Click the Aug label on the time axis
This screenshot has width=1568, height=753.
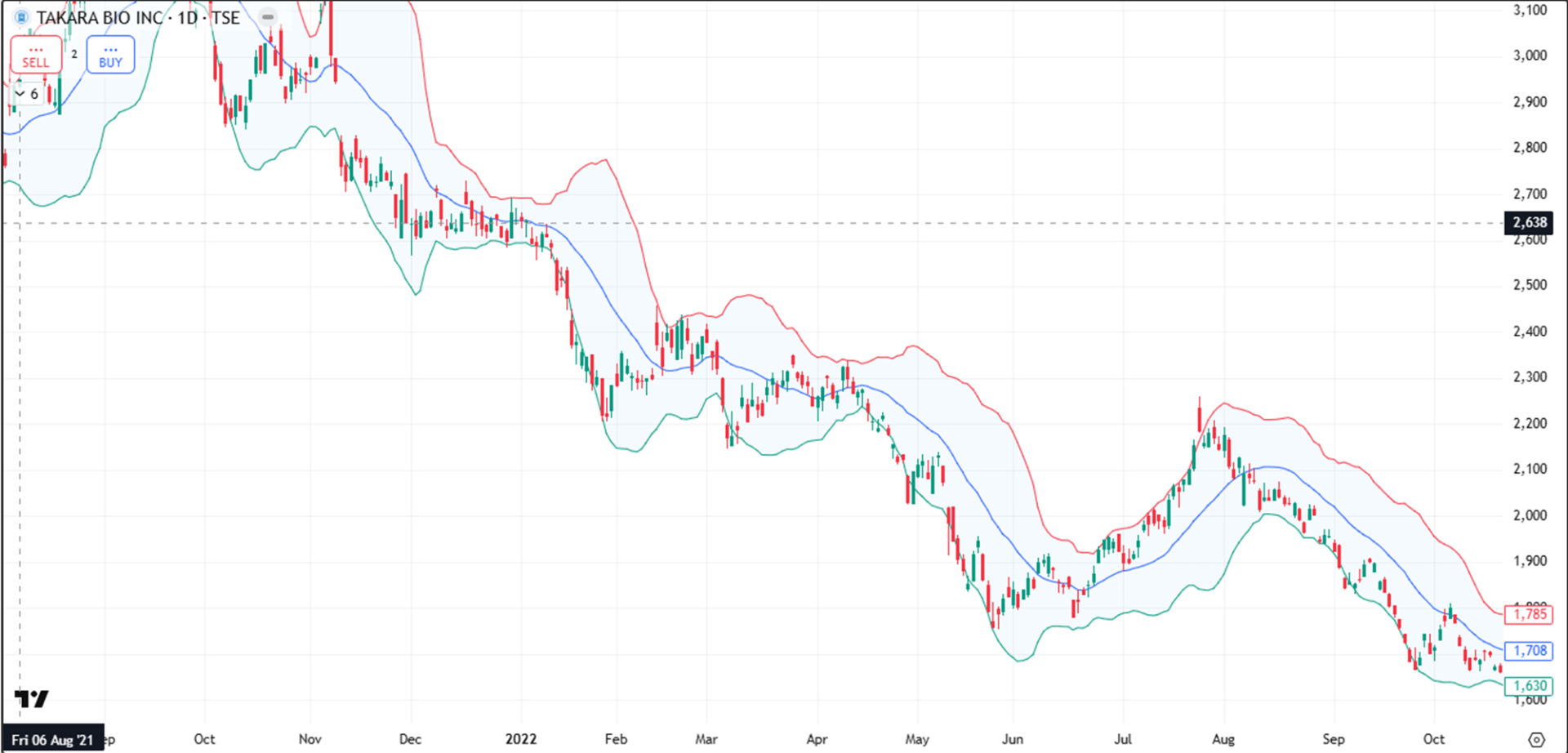[x=1223, y=739]
